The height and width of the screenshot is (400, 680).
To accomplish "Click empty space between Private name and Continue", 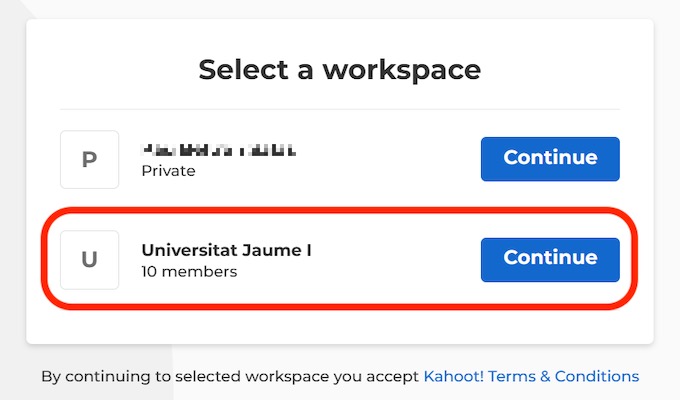I will [390, 159].
